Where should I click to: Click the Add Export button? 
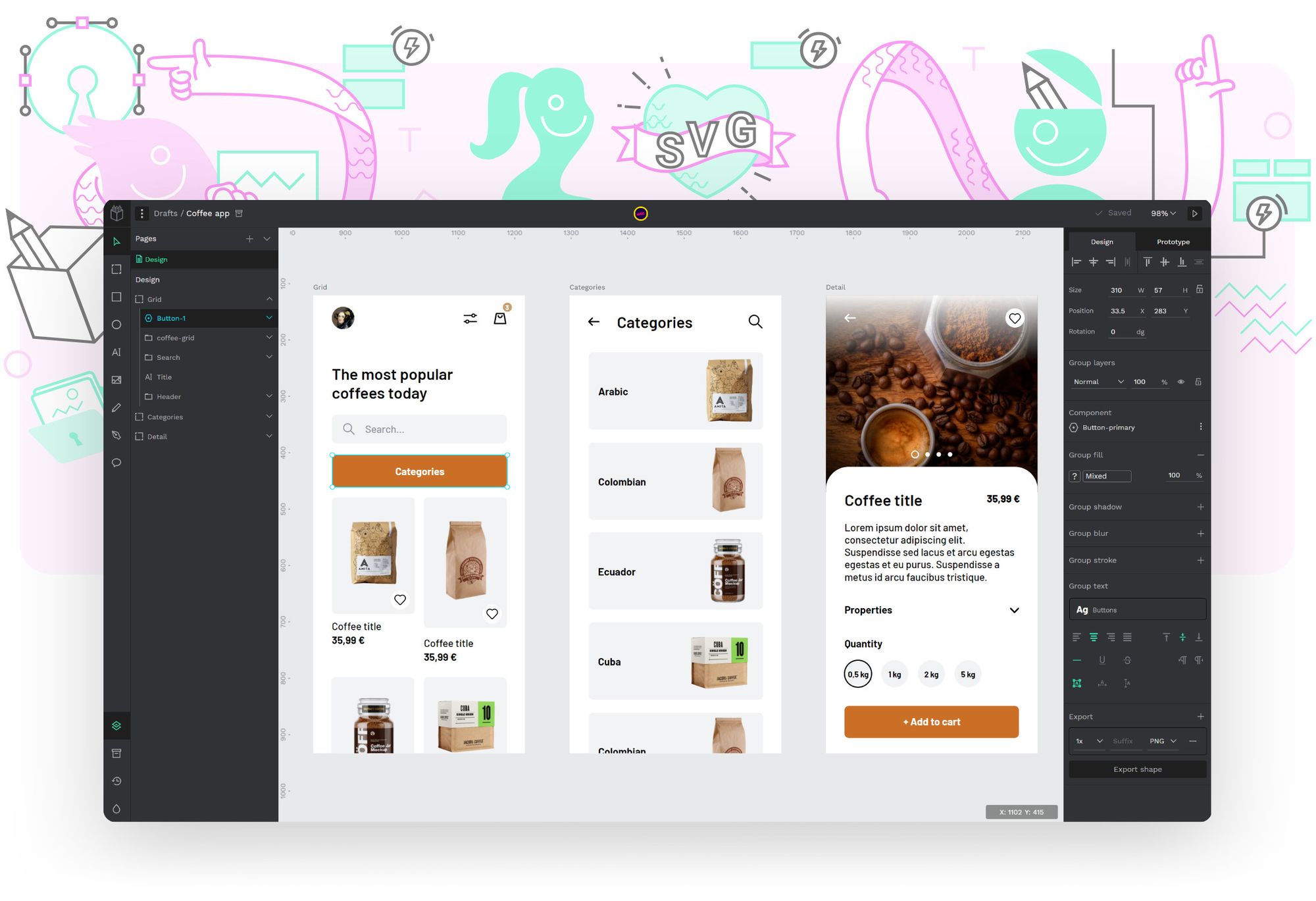(x=1200, y=716)
